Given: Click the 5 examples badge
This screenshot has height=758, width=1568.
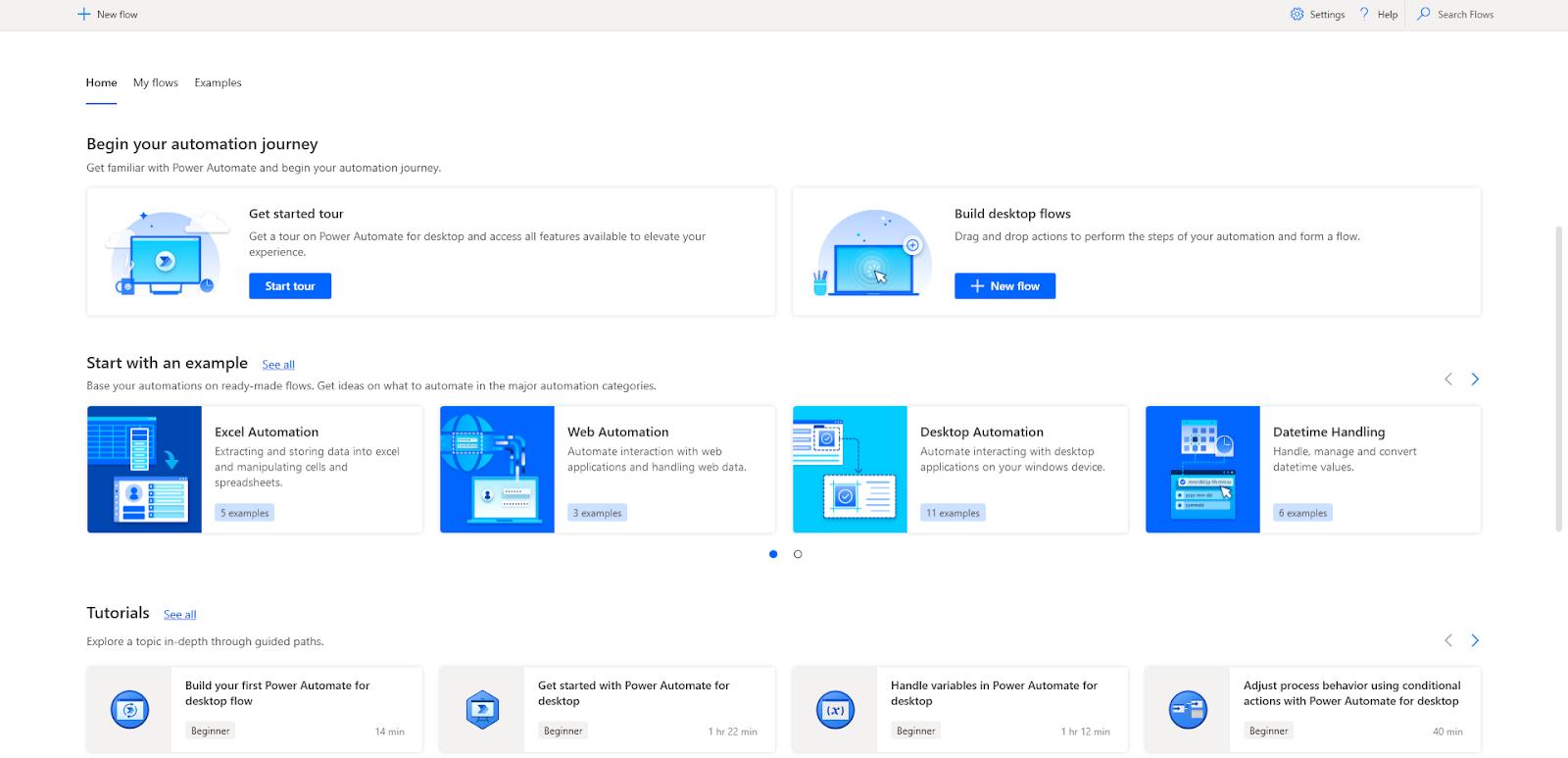Looking at the screenshot, I should (x=245, y=513).
